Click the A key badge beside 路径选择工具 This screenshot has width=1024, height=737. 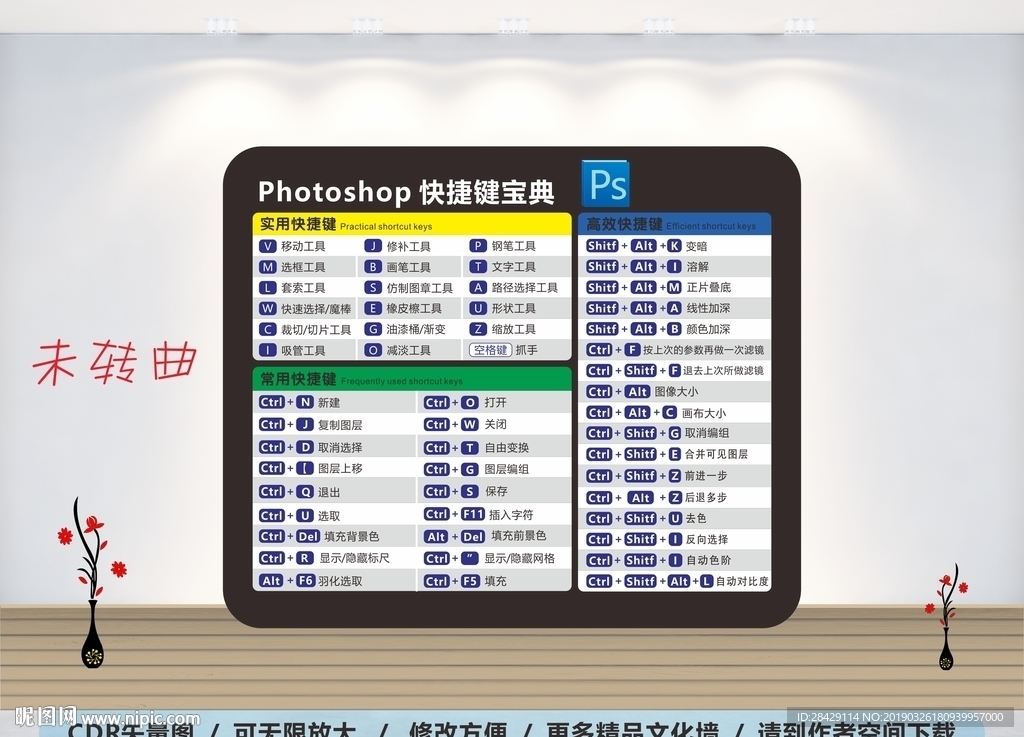(x=478, y=288)
